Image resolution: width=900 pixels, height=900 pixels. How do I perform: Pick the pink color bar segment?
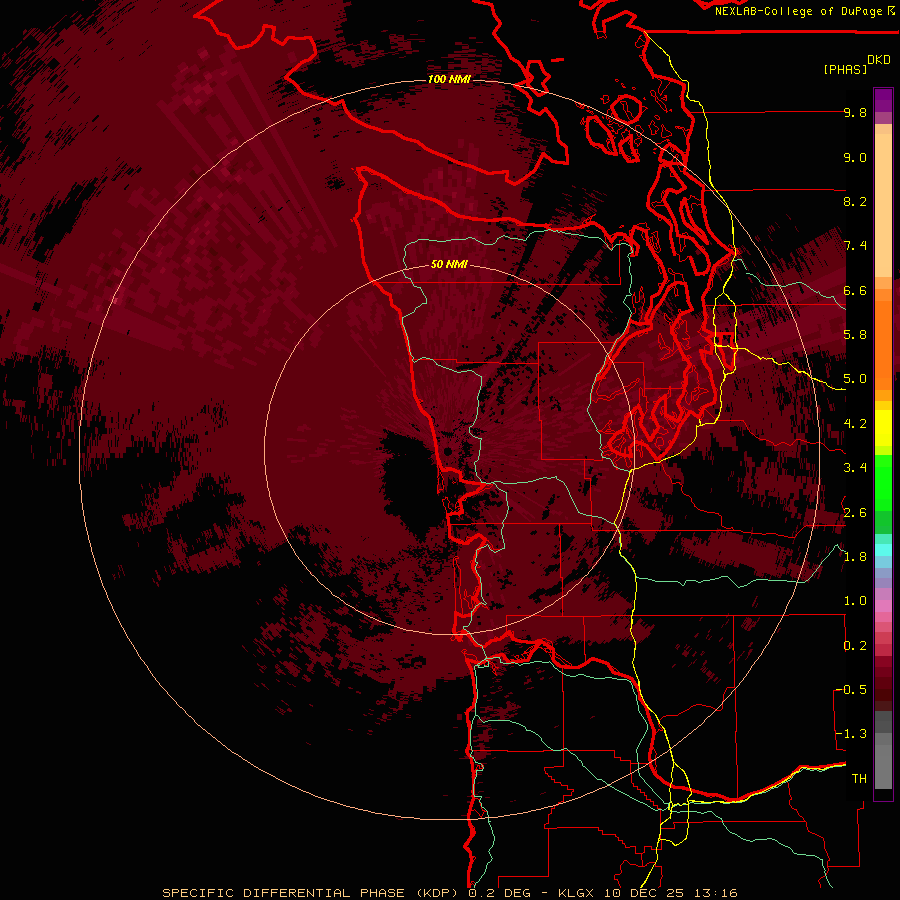(883, 606)
